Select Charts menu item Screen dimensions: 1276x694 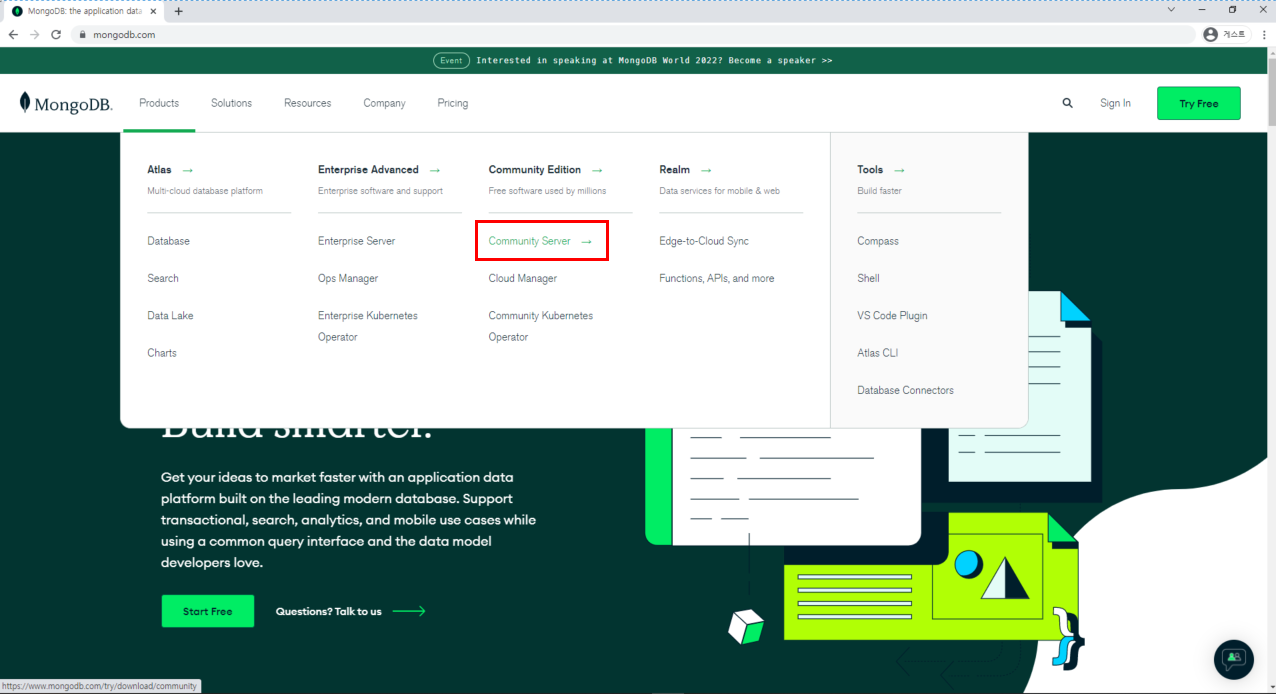(x=162, y=353)
